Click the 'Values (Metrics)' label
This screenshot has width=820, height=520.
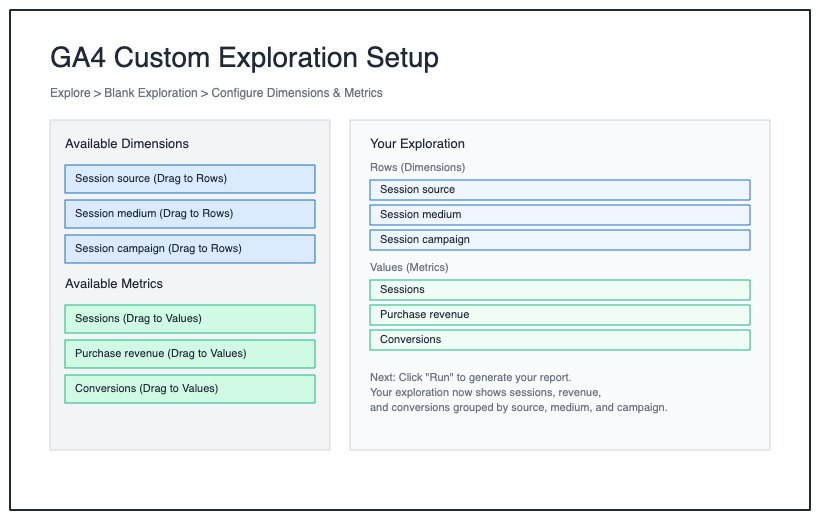coord(409,267)
